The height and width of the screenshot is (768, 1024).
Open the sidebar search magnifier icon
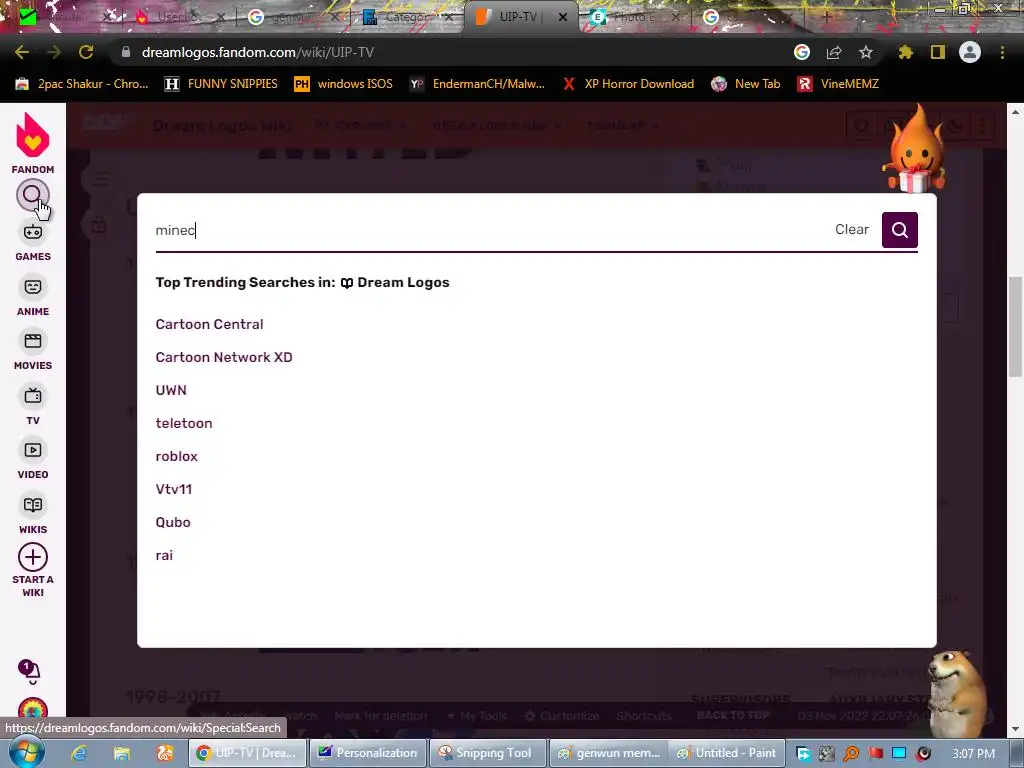(32, 195)
